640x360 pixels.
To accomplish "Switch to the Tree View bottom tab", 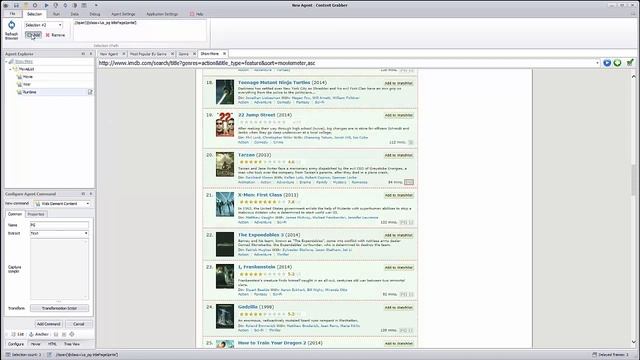I will [x=72, y=344].
